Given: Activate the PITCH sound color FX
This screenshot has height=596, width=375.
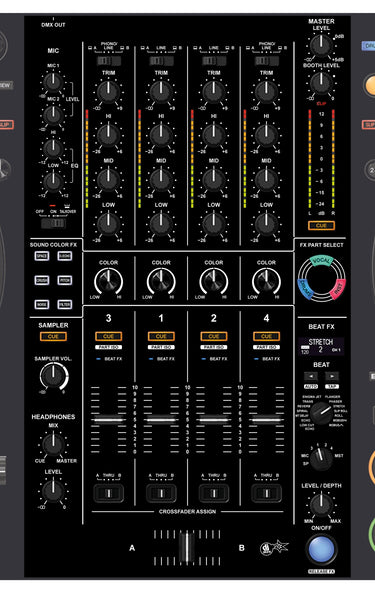Looking at the screenshot, I should coord(65,280).
